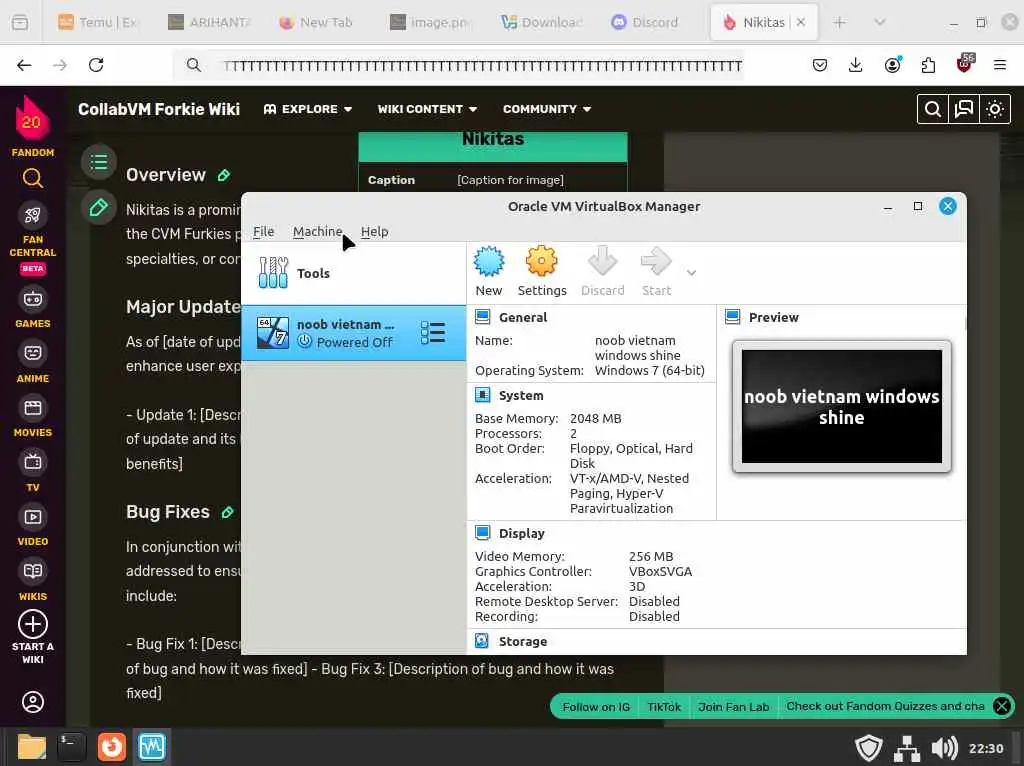This screenshot has height=766, width=1024.
Task: Click Fandom sidebar search icon
Action: pyautogui.click(x=32, y=178)
